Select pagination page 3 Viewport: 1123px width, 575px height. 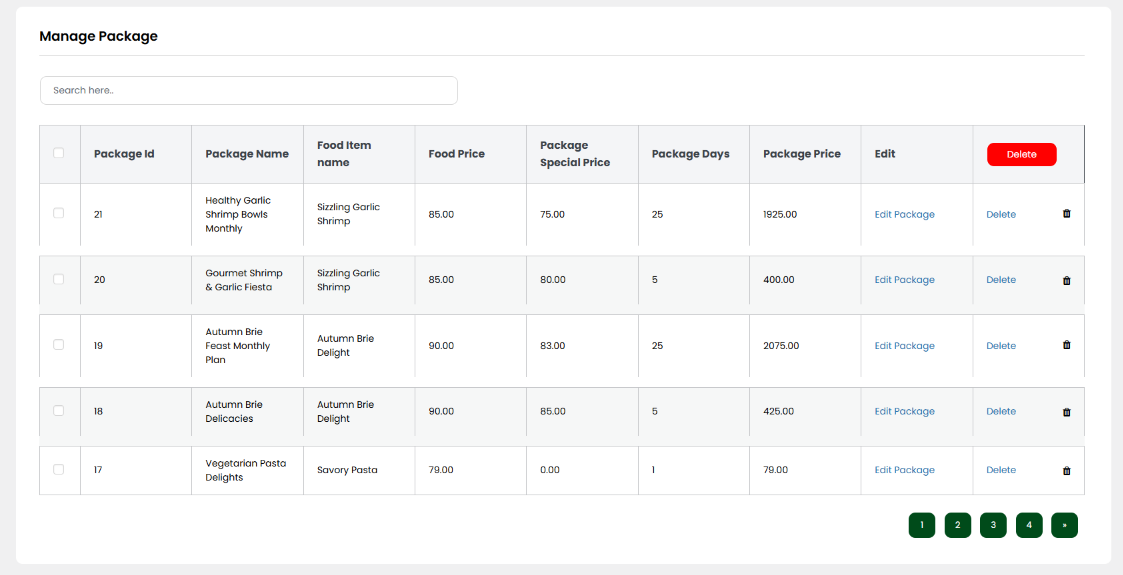click(x=993, y=525)
